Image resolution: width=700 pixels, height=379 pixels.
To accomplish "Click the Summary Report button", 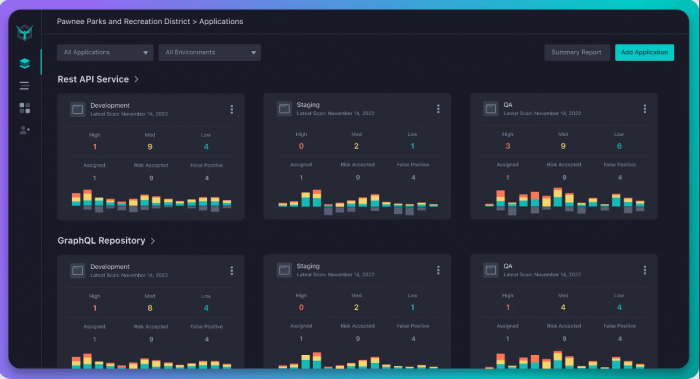I will coord(576,52).
